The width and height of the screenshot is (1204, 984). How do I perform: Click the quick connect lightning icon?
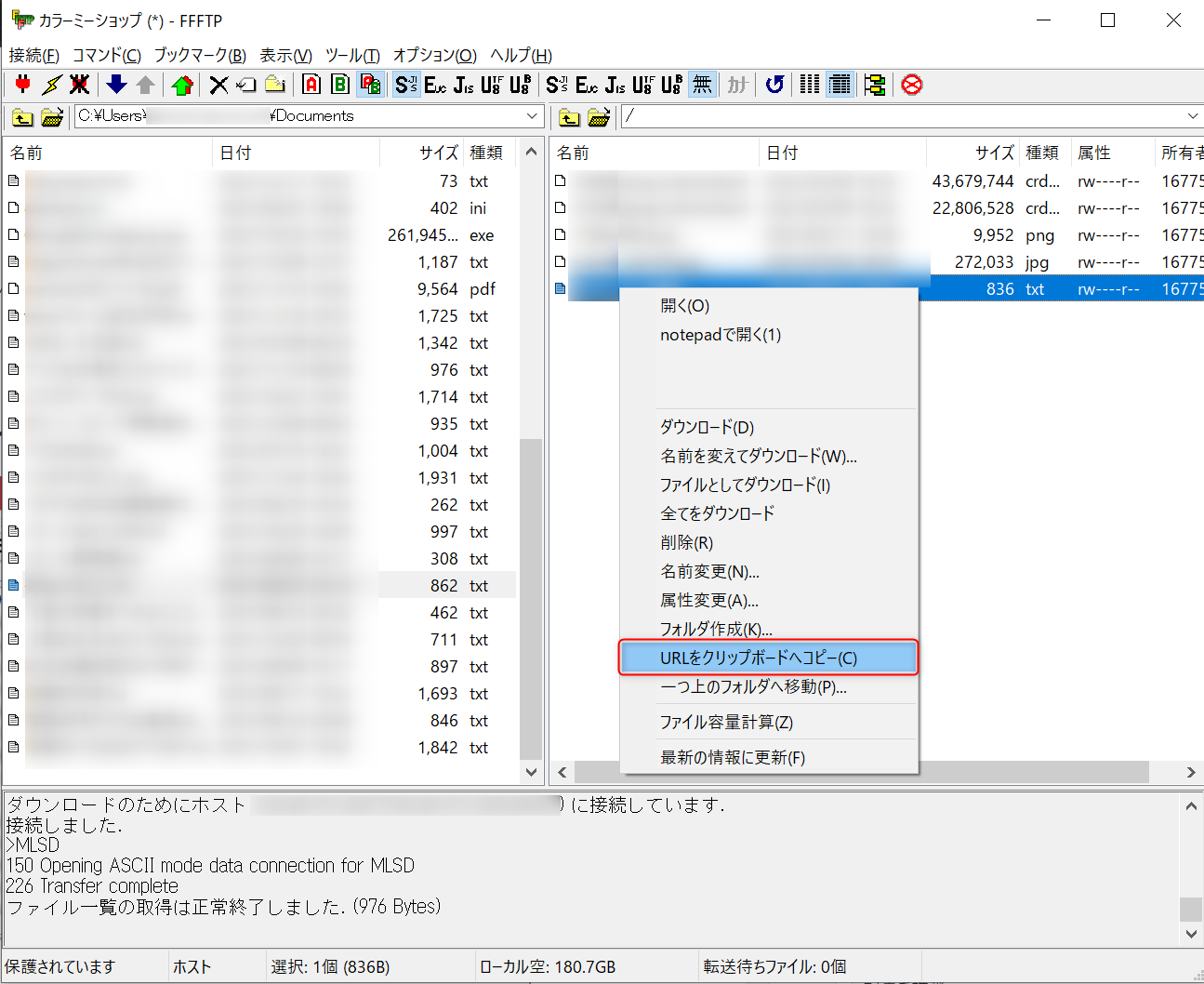[50, 85]
